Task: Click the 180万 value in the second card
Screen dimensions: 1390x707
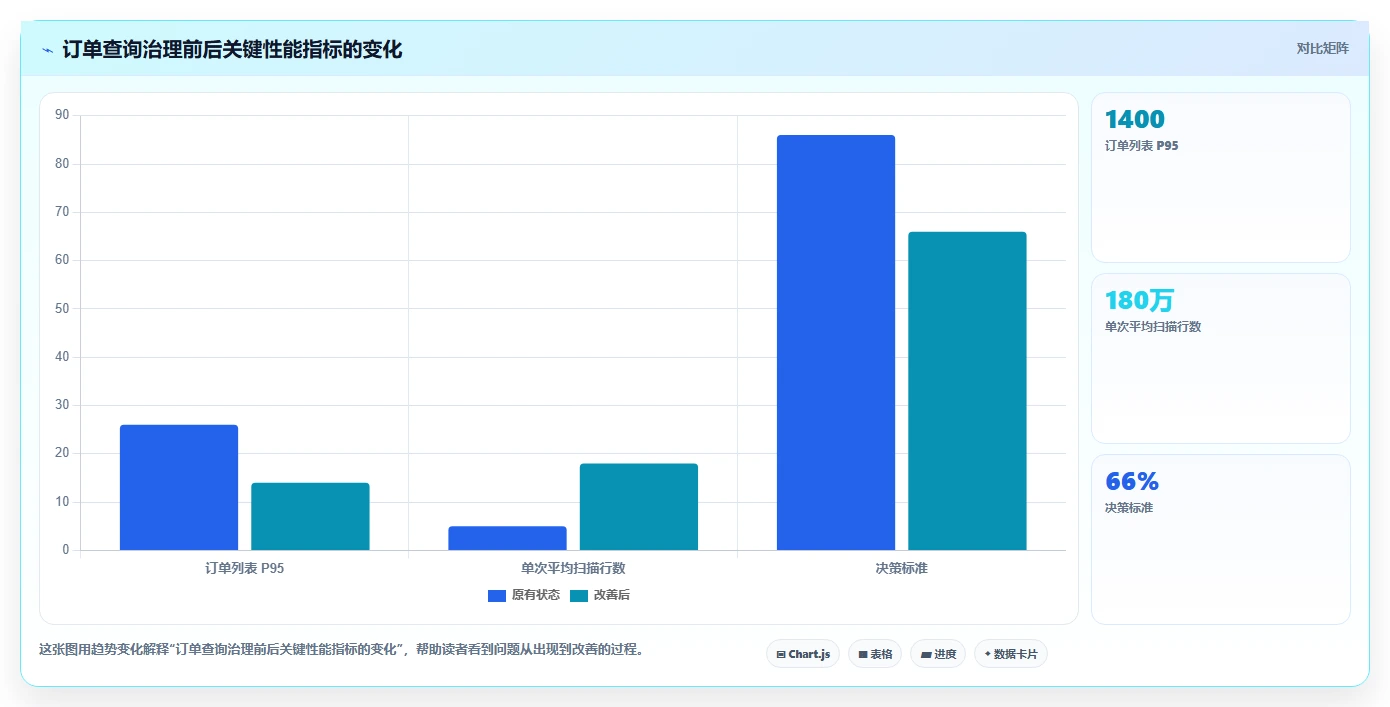Action: click(1139, 300)
